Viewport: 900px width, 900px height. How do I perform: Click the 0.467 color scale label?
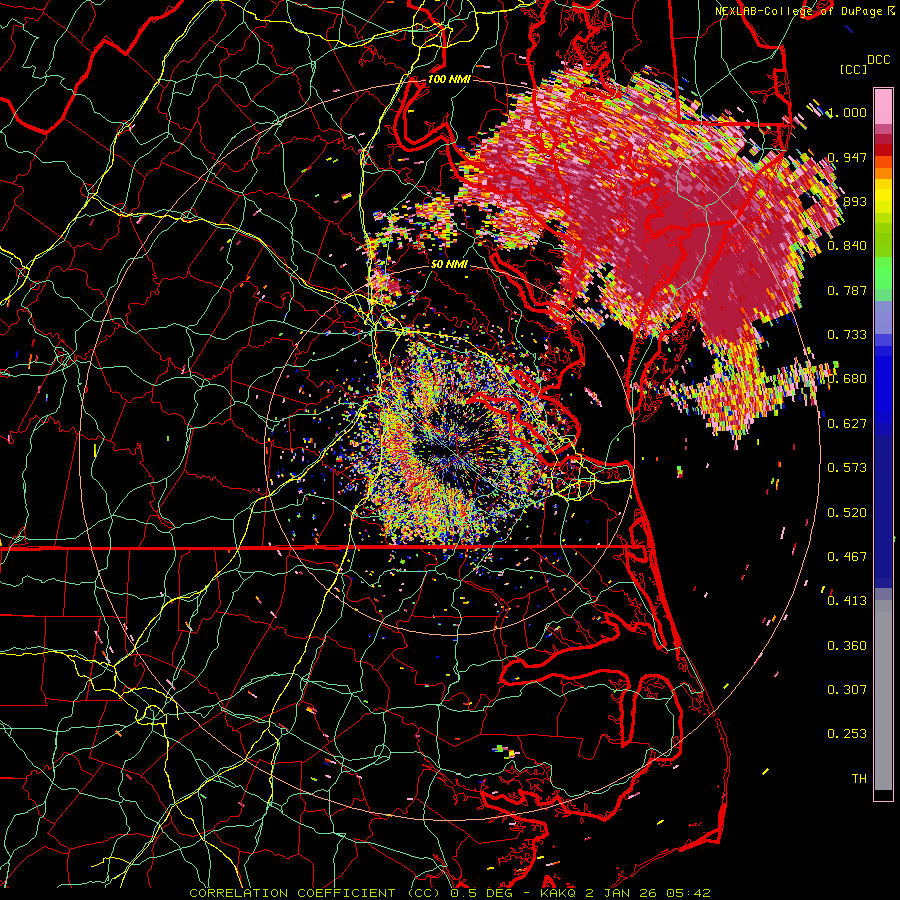coord(847,557)
